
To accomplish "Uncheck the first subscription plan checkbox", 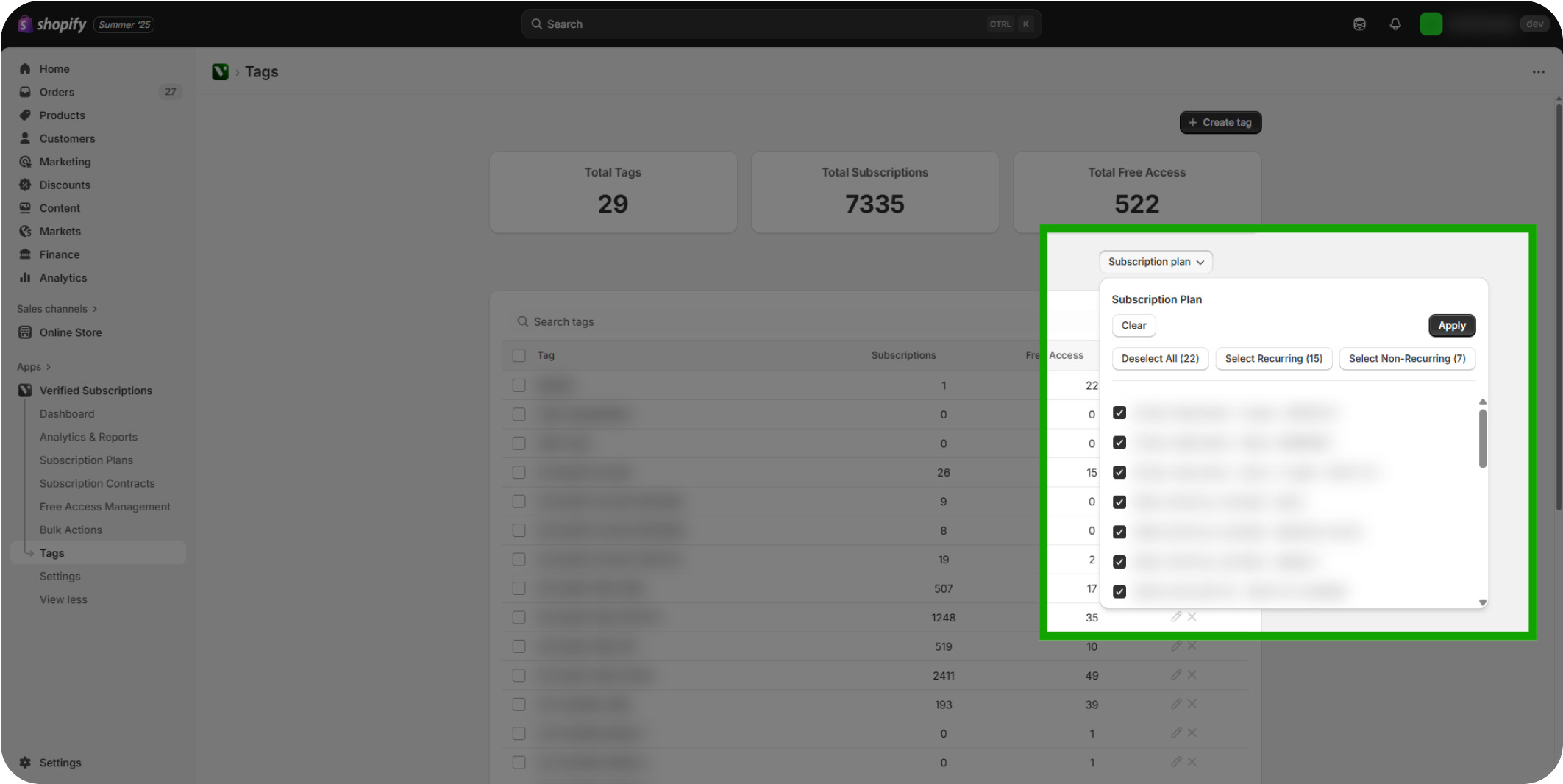I will tap(1119, 413).
